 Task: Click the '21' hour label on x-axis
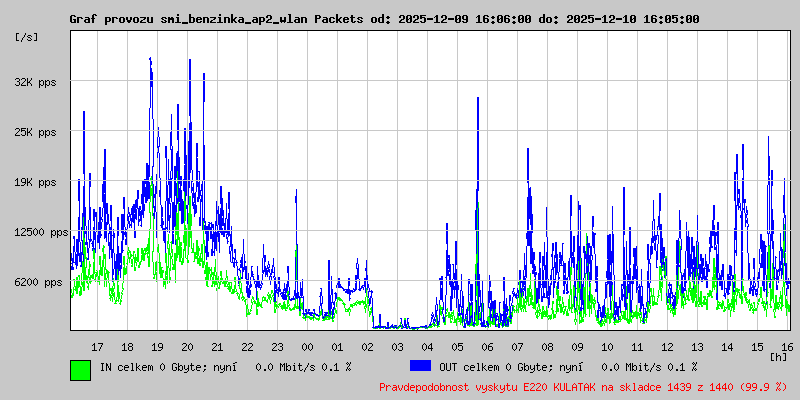click(217, 347)
